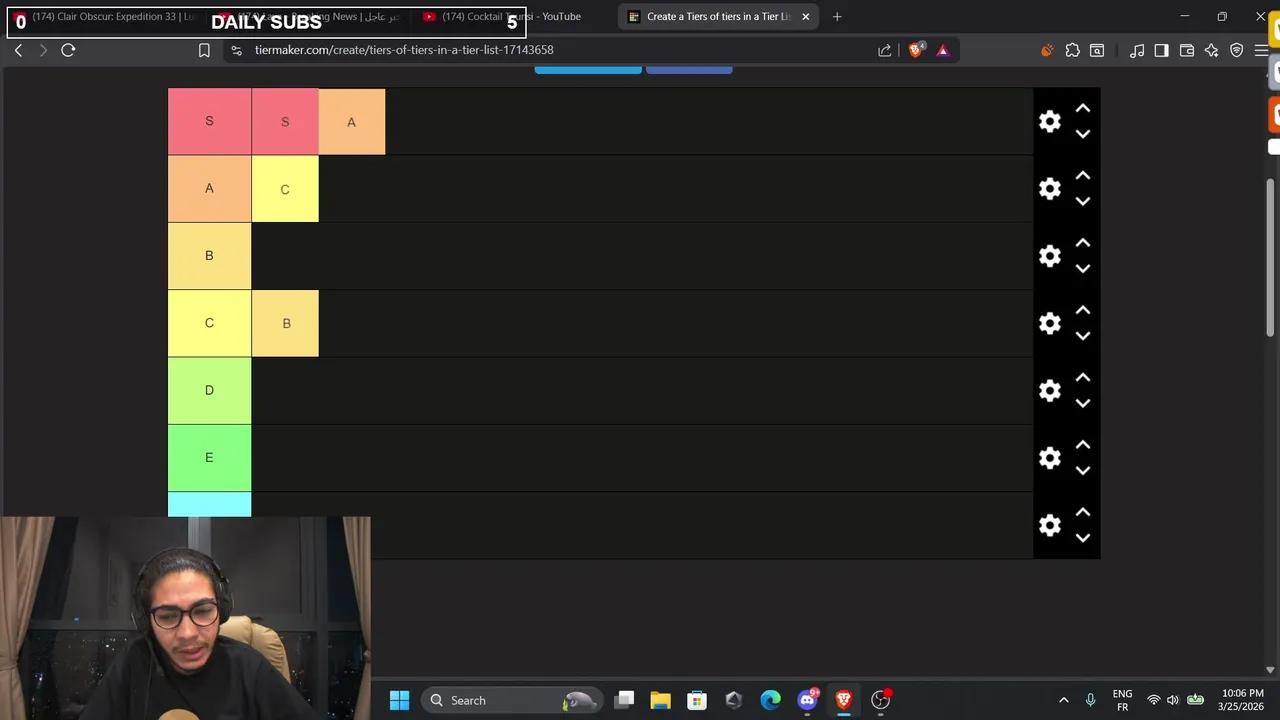Open the volume control in the tray
This screenshot has width=1280, height=720.
pos(1173,700)
